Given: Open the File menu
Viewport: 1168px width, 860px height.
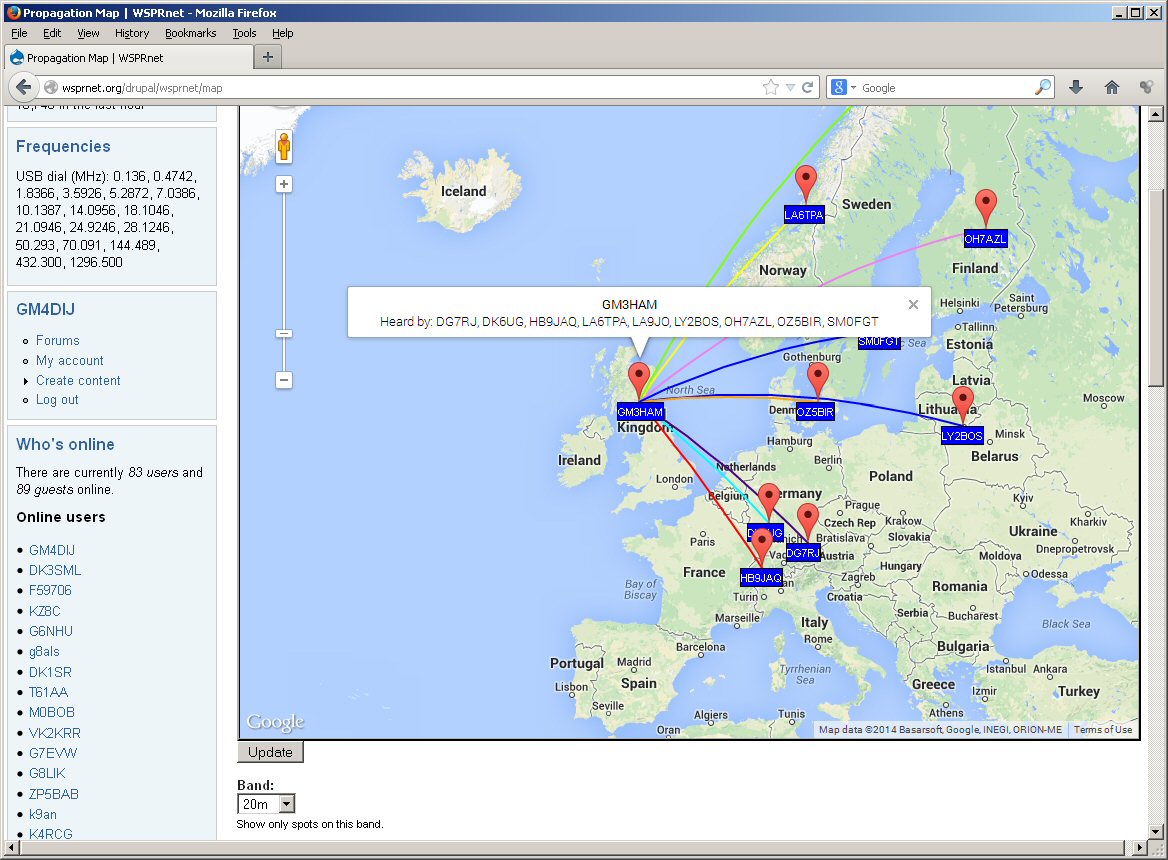Looking at the screenshot, I should 19,33.
